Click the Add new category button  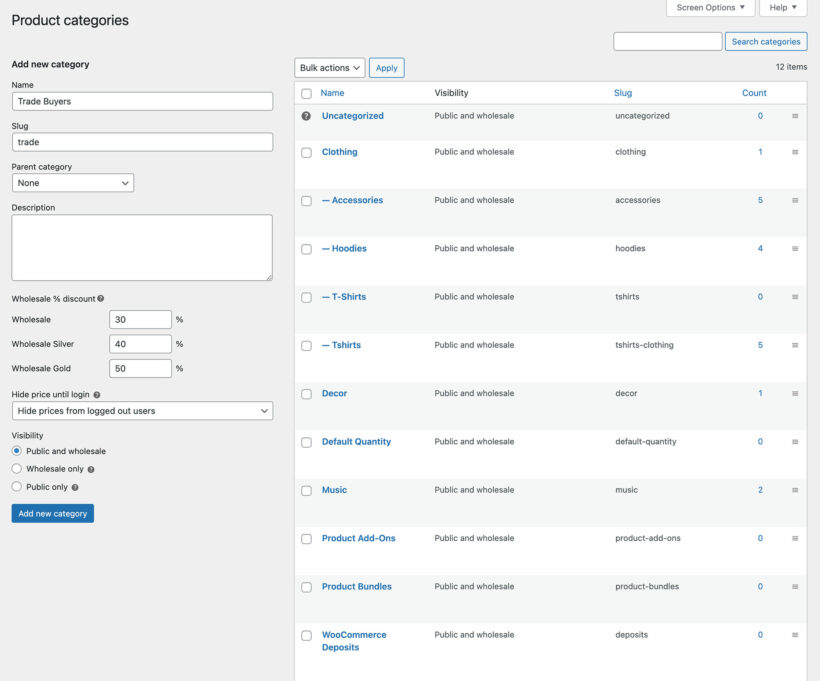tap(52, 512)
